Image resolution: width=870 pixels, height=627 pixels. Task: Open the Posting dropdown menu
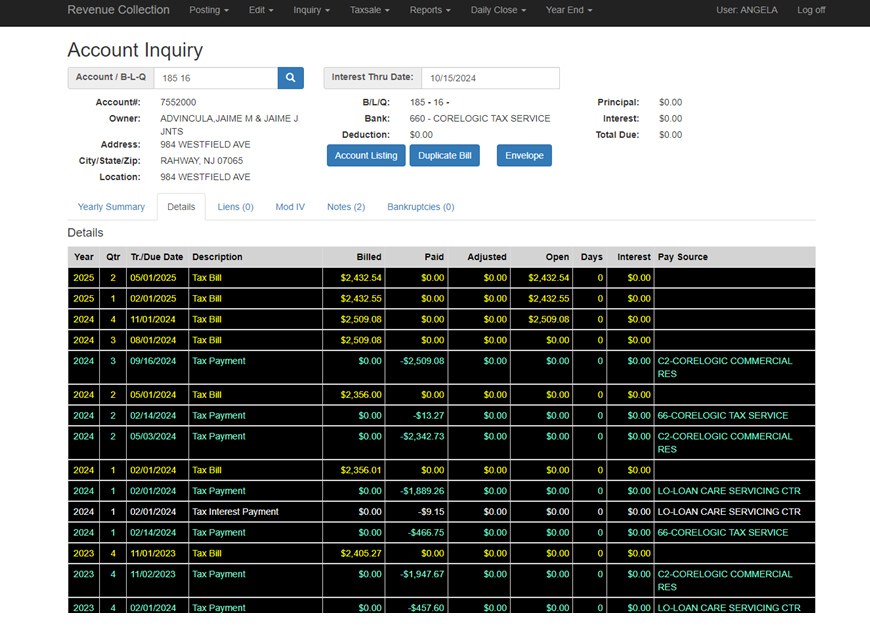click(x=209, y=10)
